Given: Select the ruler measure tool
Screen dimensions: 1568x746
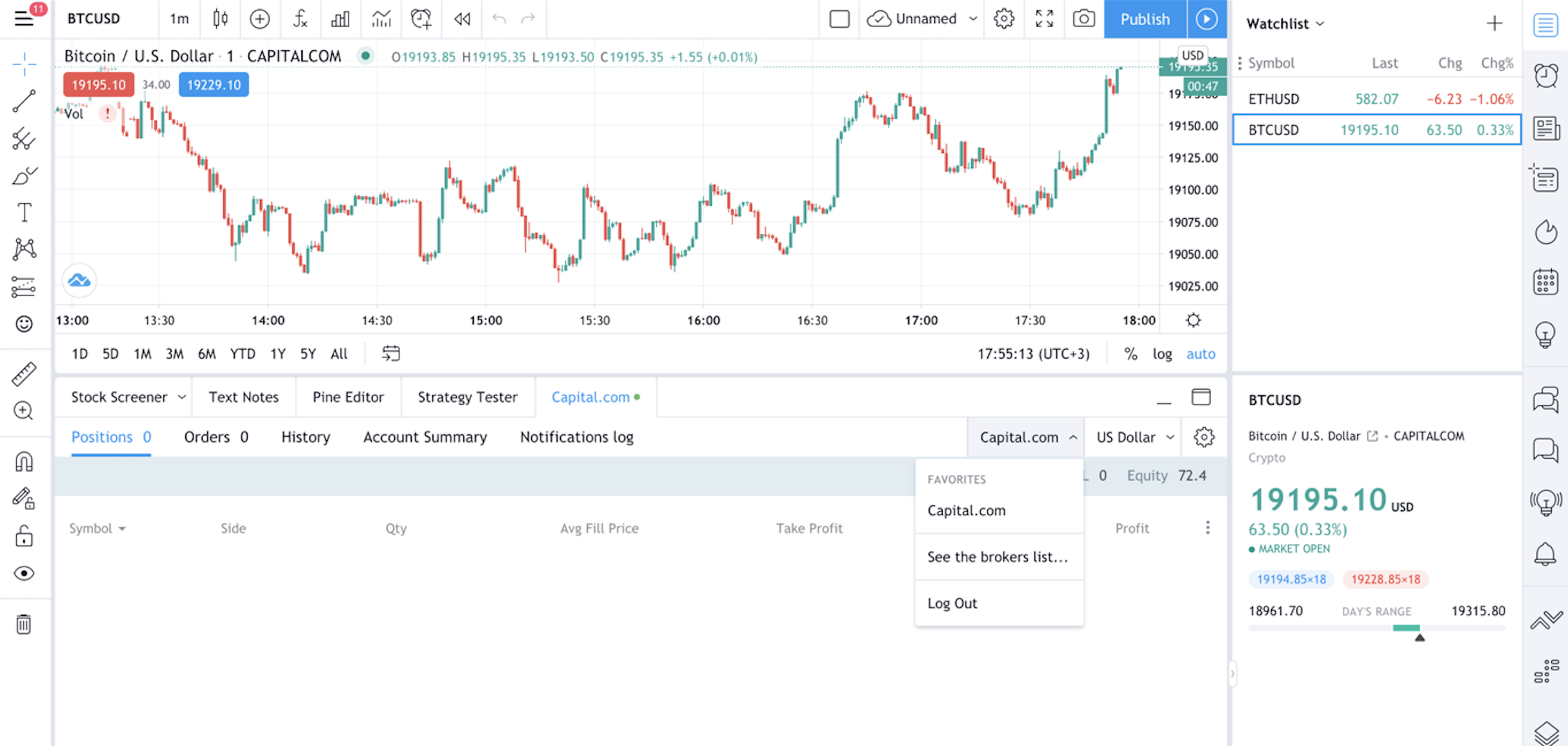Looking at the screenshot, I should click(24, 374).
